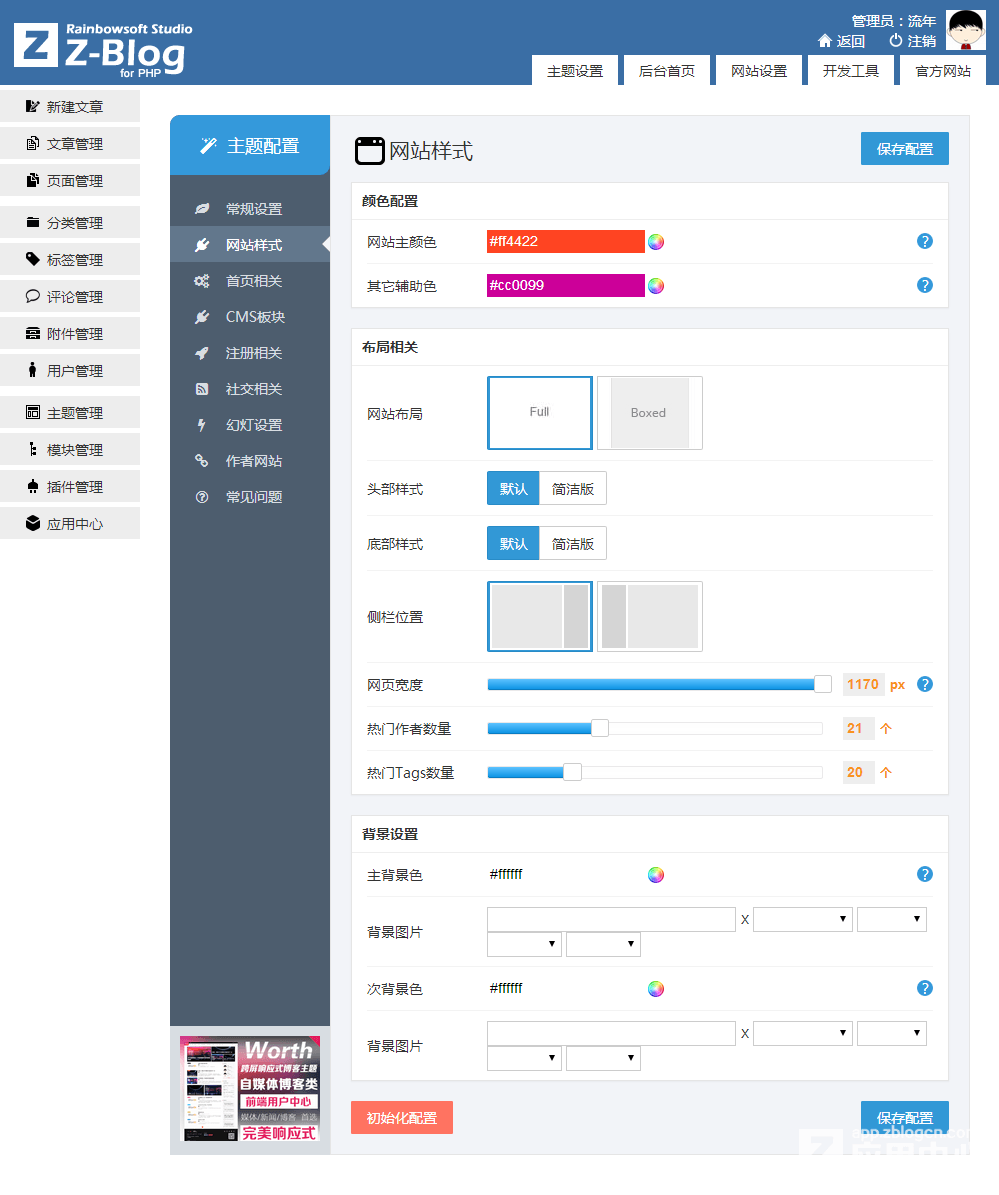
Task: Switch to 首页相关 settings tab
Action: coord(253,281)
